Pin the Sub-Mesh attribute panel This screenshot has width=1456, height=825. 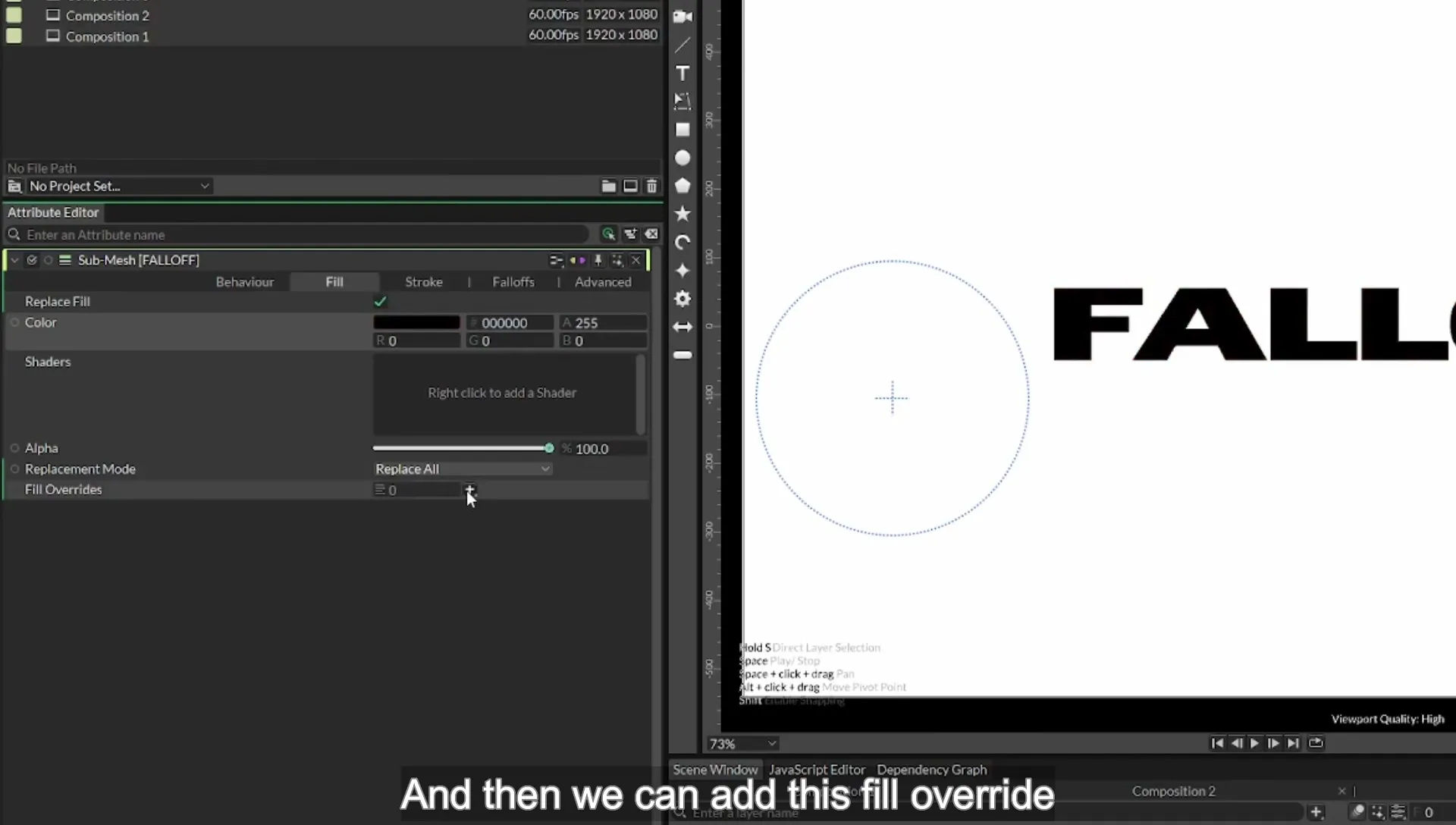tap(598, 260)
